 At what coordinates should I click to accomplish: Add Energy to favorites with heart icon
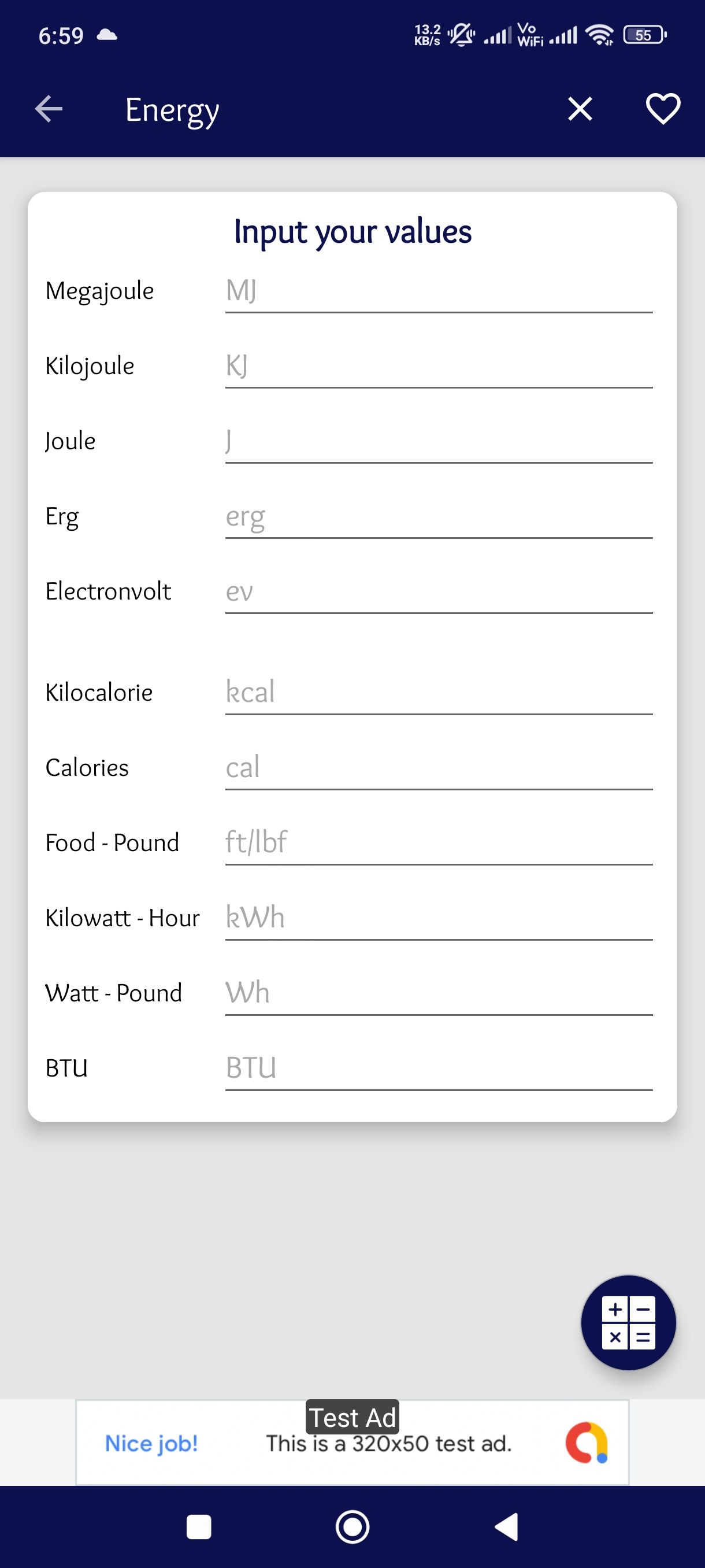click(662, 110)
